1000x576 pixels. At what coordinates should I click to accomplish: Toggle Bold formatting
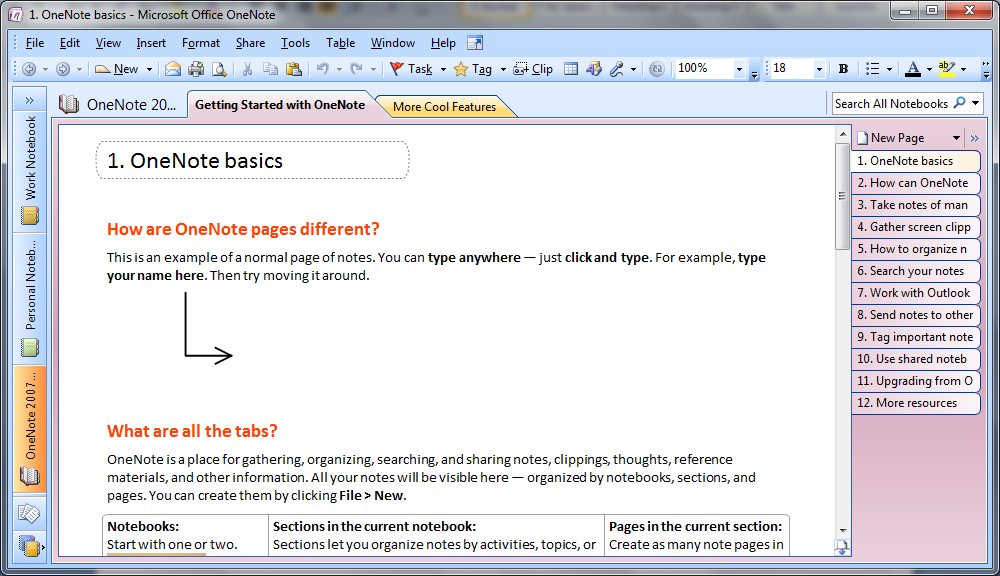(843, 69)
